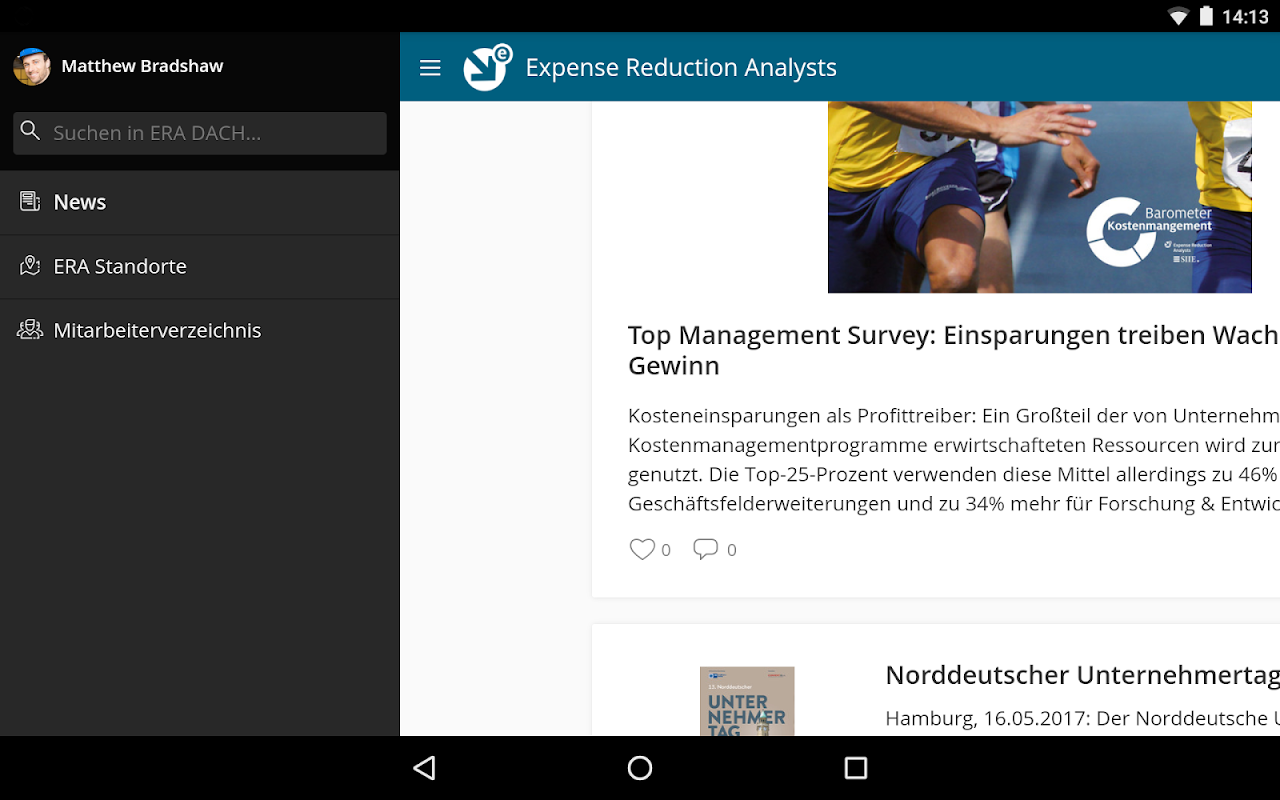
Task: Click the ERA Standorte map icon
Action: (30, 266)
